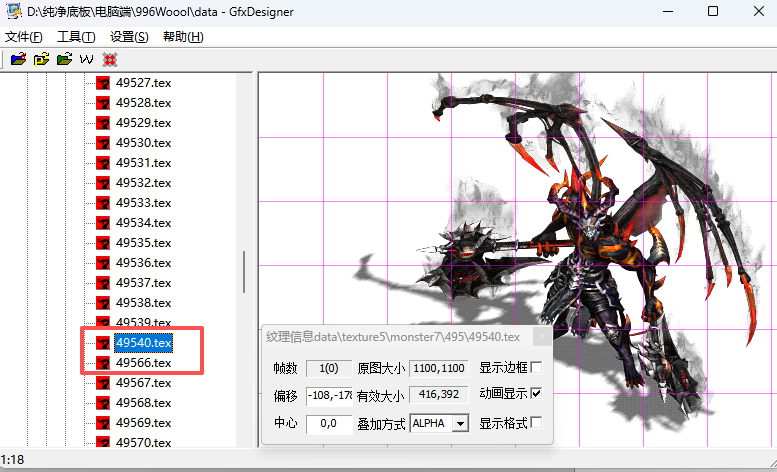Click the red grid pattern toolbar icon
This screenshot has width=777, height=472.
click(x=110, y=60)
